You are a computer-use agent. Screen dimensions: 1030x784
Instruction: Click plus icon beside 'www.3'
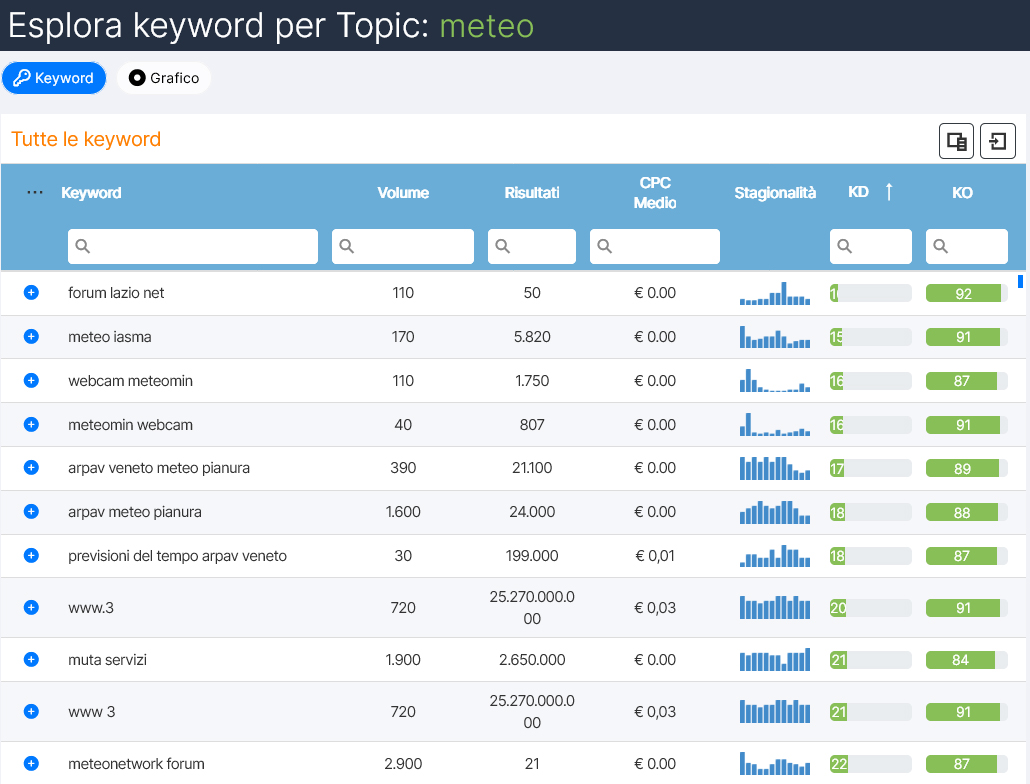click(x=31, y=608)
